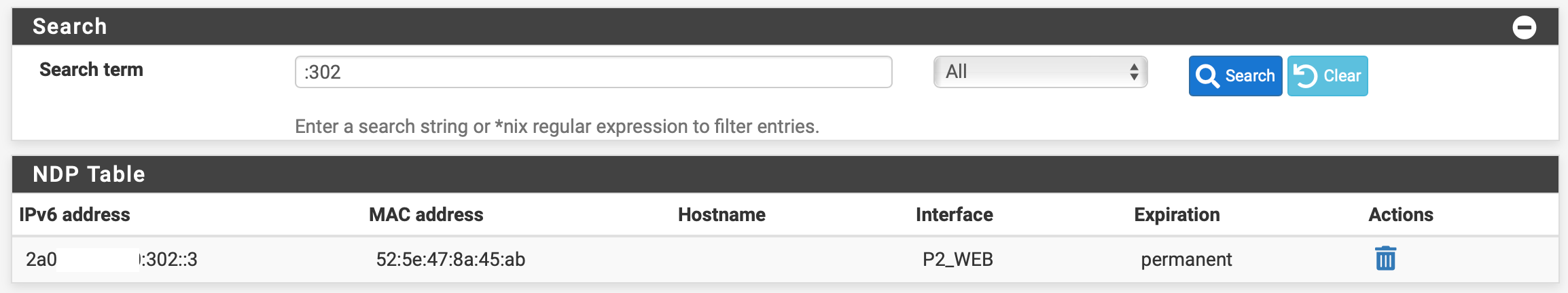Click the Search panel title text
Screen dimensions: 1568x293
[x=70, y=26]
